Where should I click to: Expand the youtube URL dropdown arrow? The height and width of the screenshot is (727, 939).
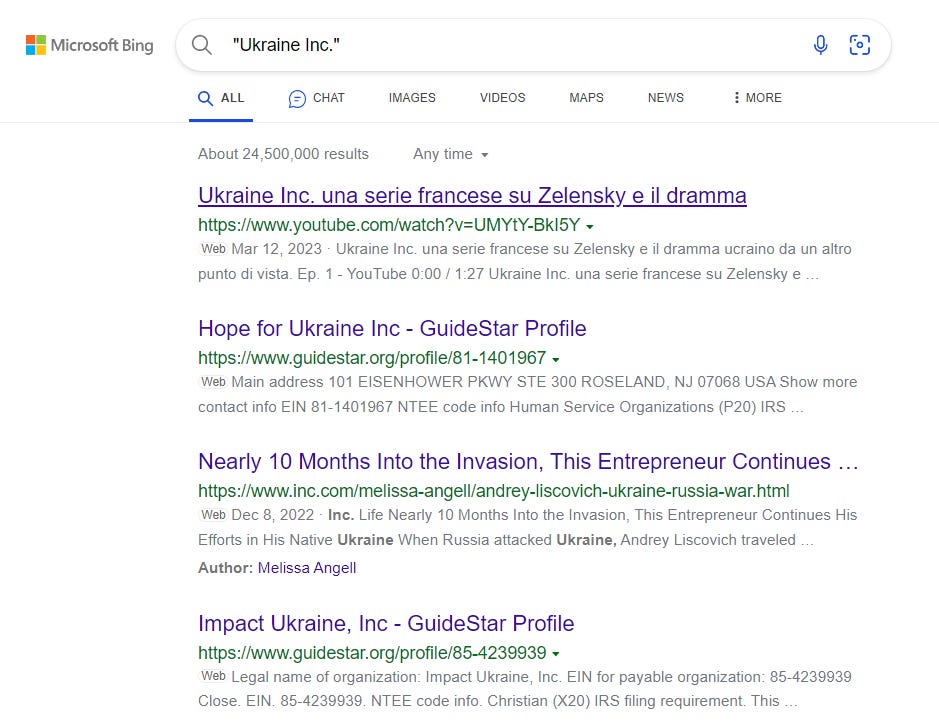(590, 226)
